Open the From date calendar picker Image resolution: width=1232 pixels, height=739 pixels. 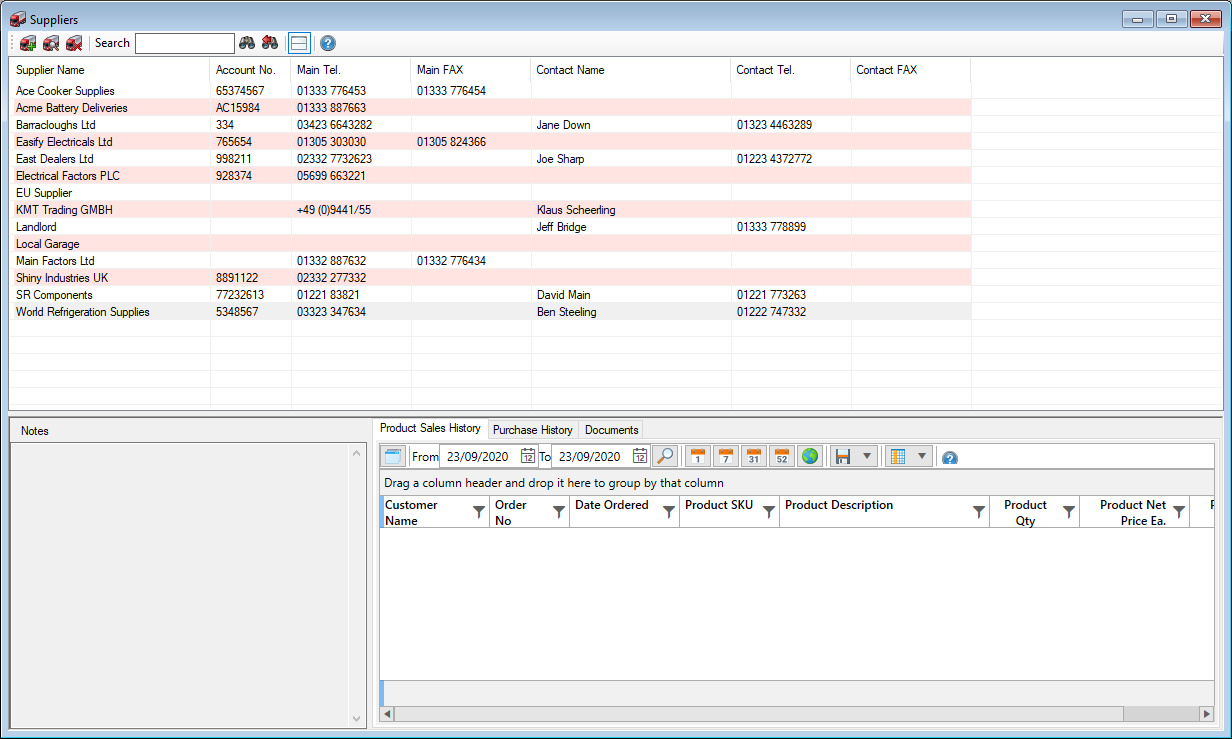click(527, 457)
